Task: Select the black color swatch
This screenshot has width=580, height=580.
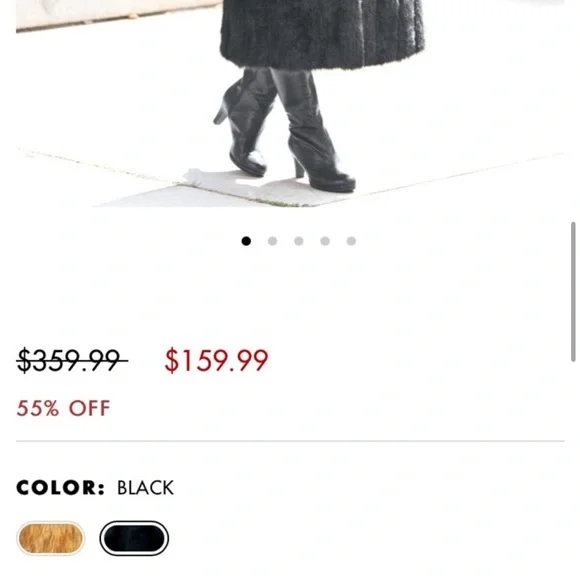Action: pos(134,538)
